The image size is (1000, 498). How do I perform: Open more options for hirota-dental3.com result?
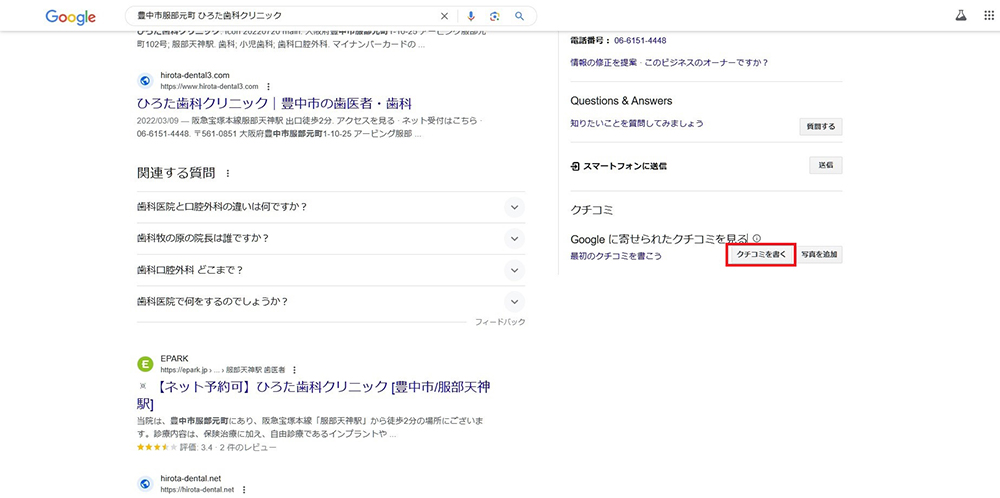click(x=269, y=87)
